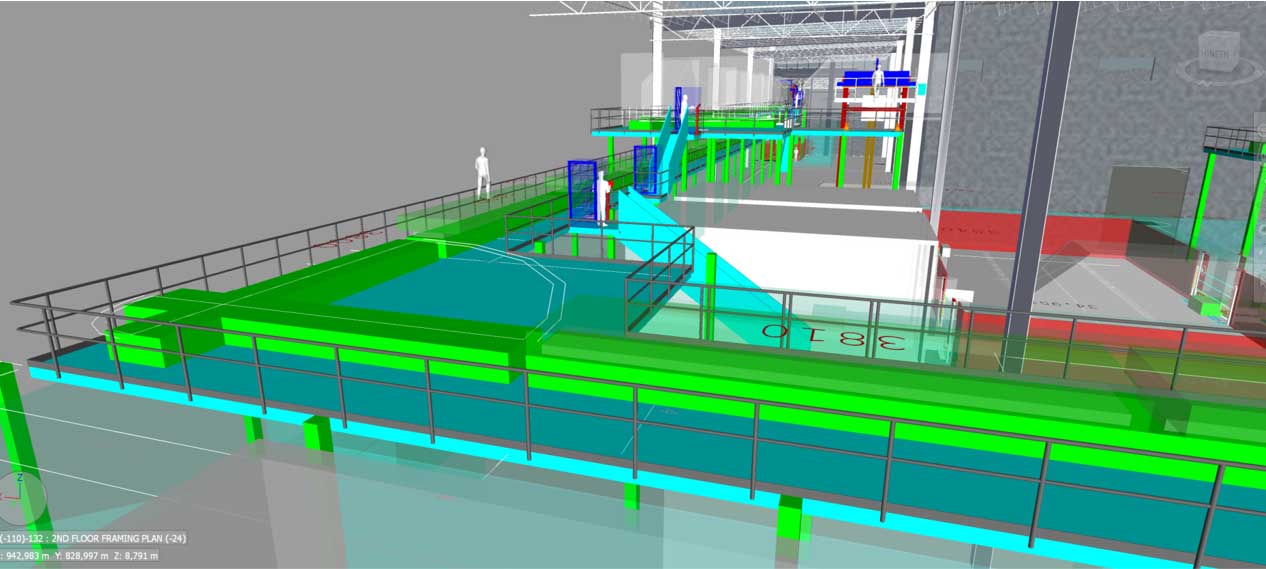This screenshot has height=569, width=1266.
Task: Select the human figure on the far blue platform
Action: tap(878, 76)
